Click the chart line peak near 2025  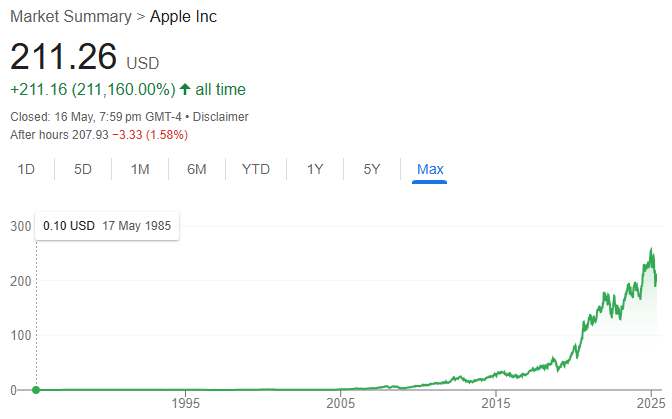[651, 248]
